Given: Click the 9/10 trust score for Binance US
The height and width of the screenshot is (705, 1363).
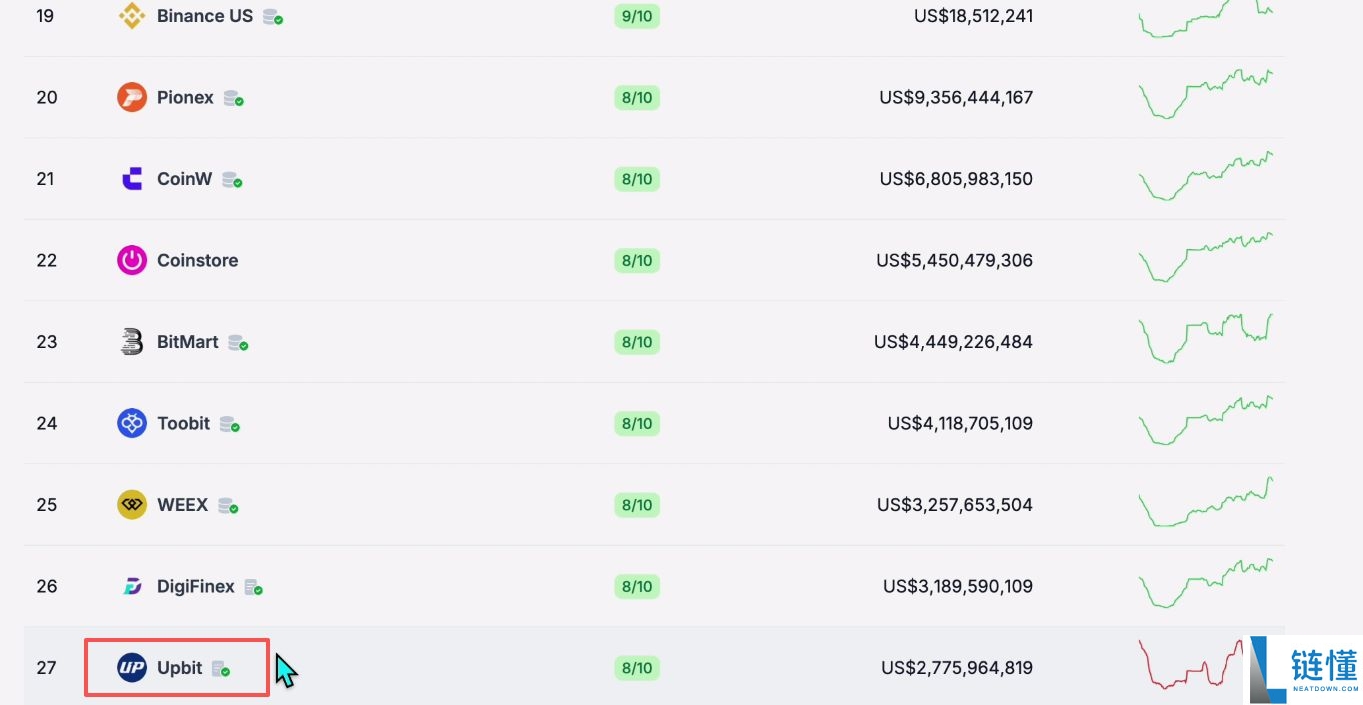Looking at the screenshot, I should coord(637,17).
